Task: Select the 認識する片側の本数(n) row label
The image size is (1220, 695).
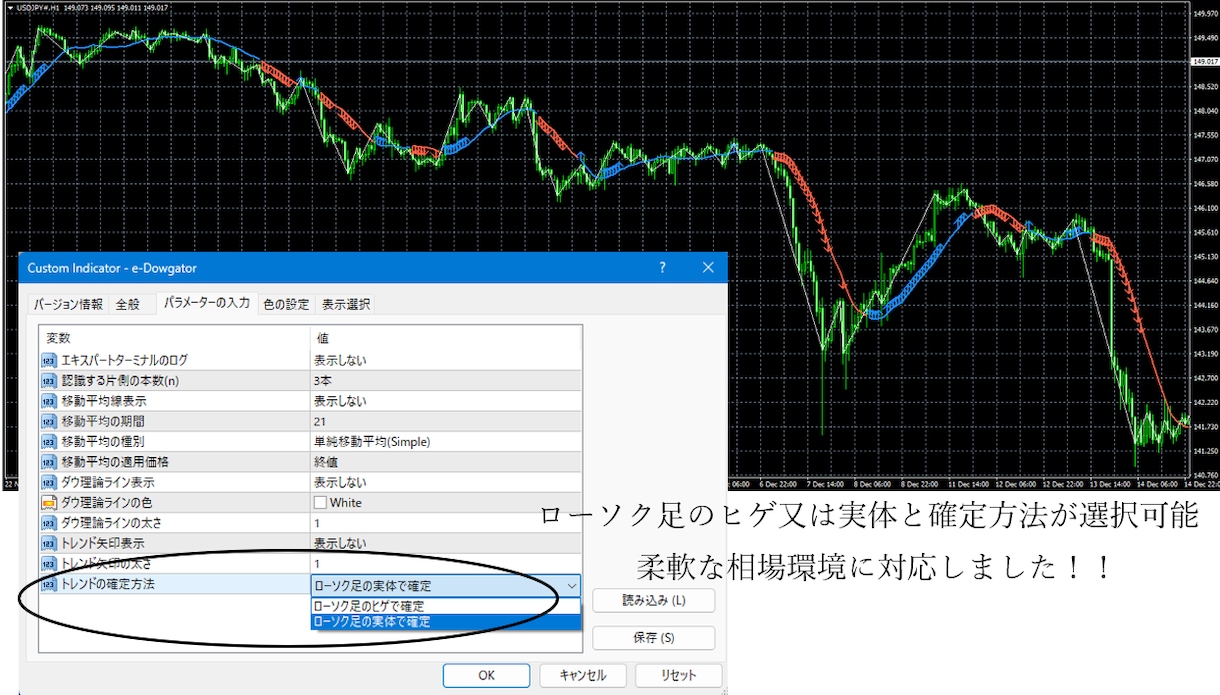Action: (120, 380)
